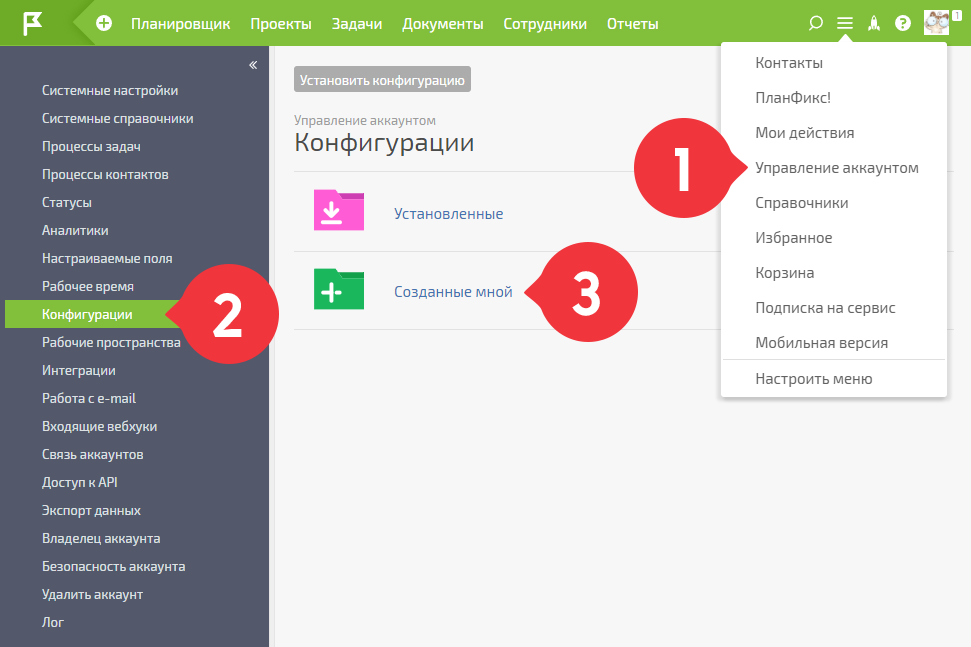Open the Документы menu

(442, 24)
